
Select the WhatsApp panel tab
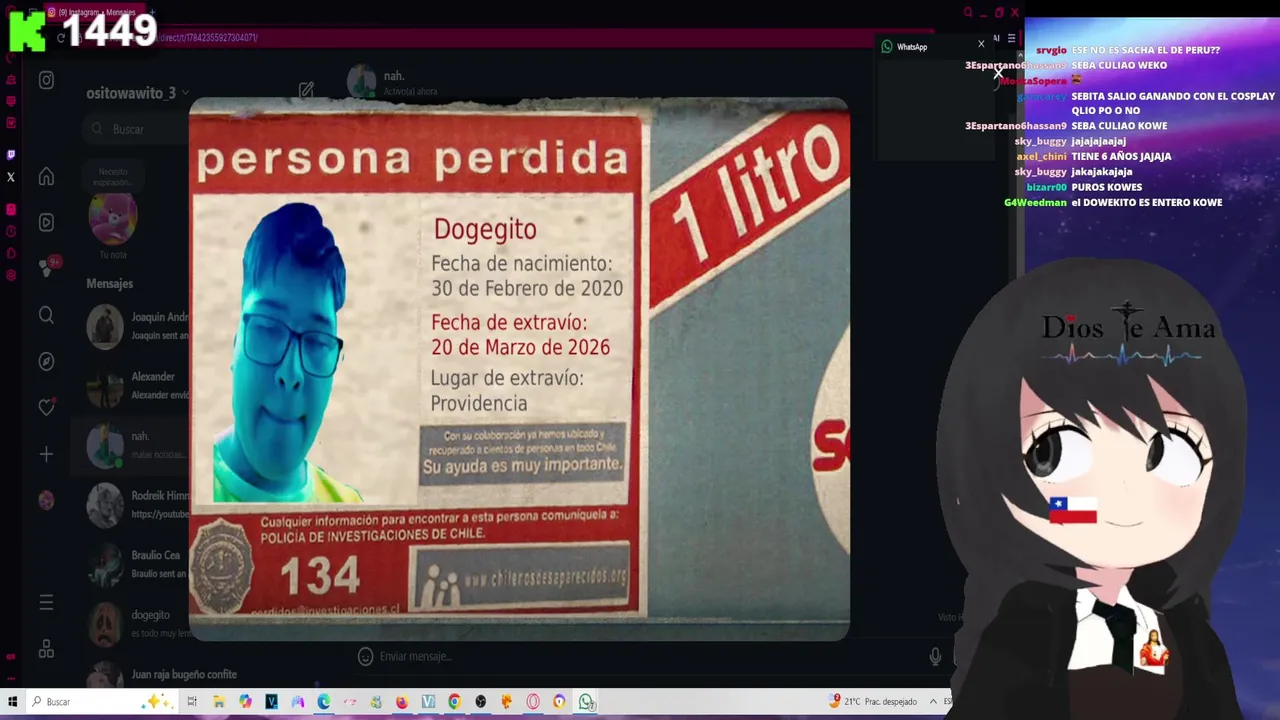click(904, 47)
